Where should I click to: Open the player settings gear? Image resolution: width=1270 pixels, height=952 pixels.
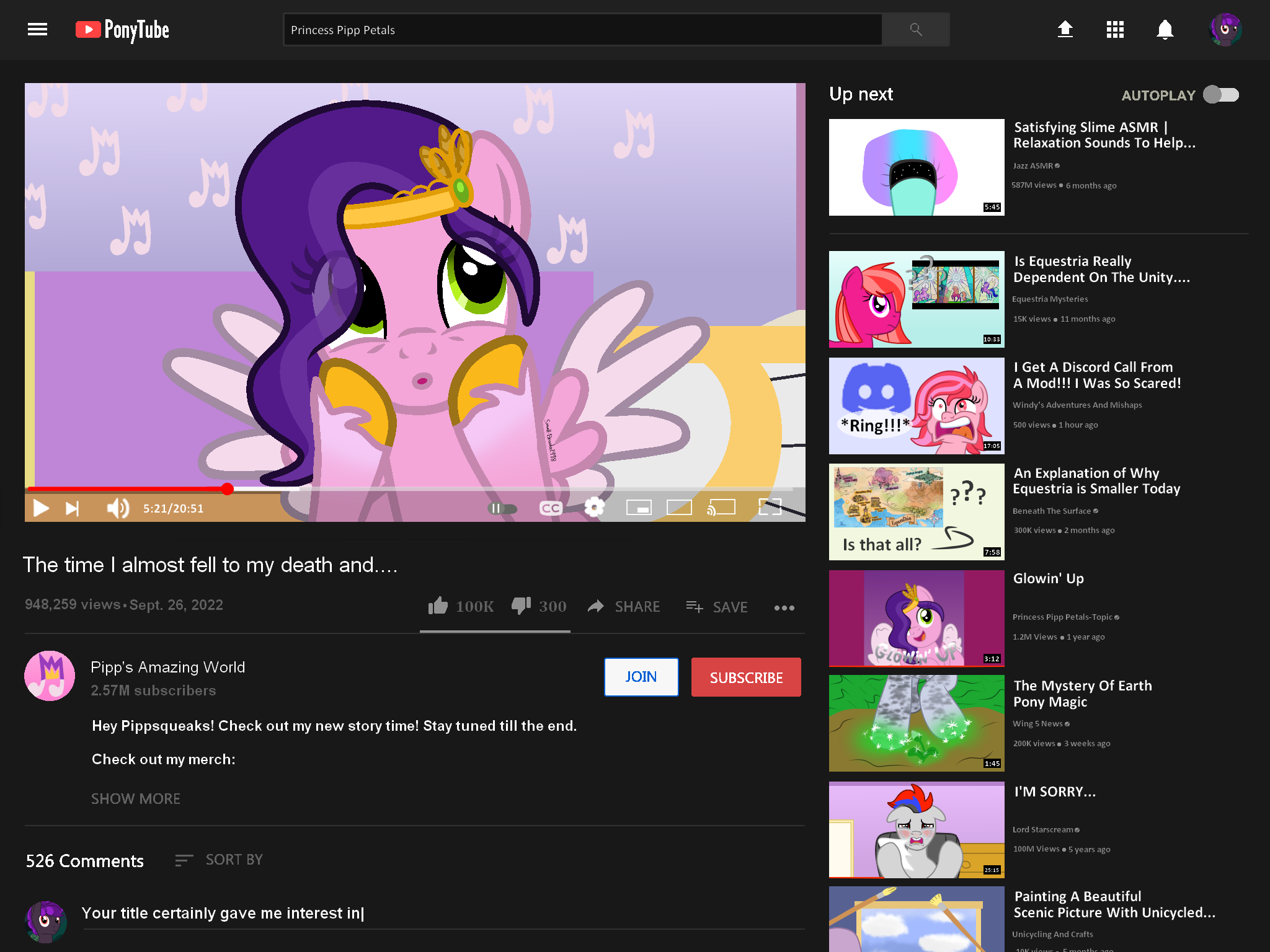[x=594, y=508]
